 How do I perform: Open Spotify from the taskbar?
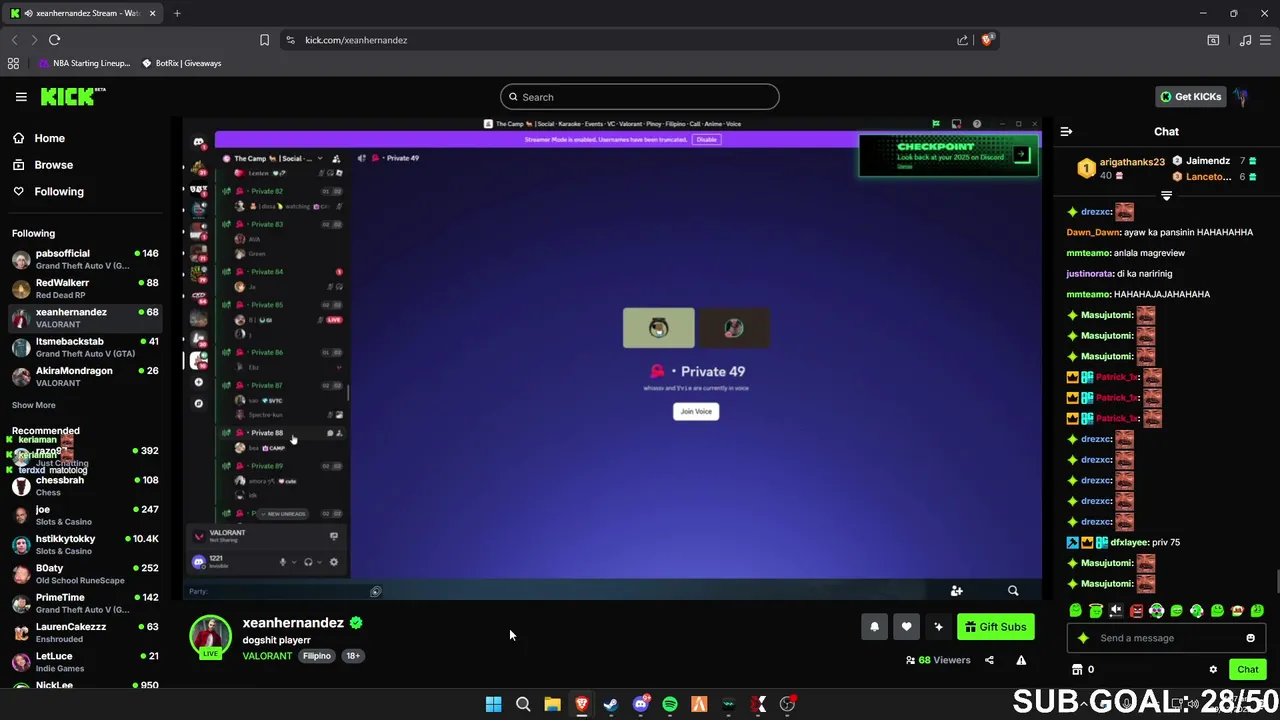(x=670, y=705)
